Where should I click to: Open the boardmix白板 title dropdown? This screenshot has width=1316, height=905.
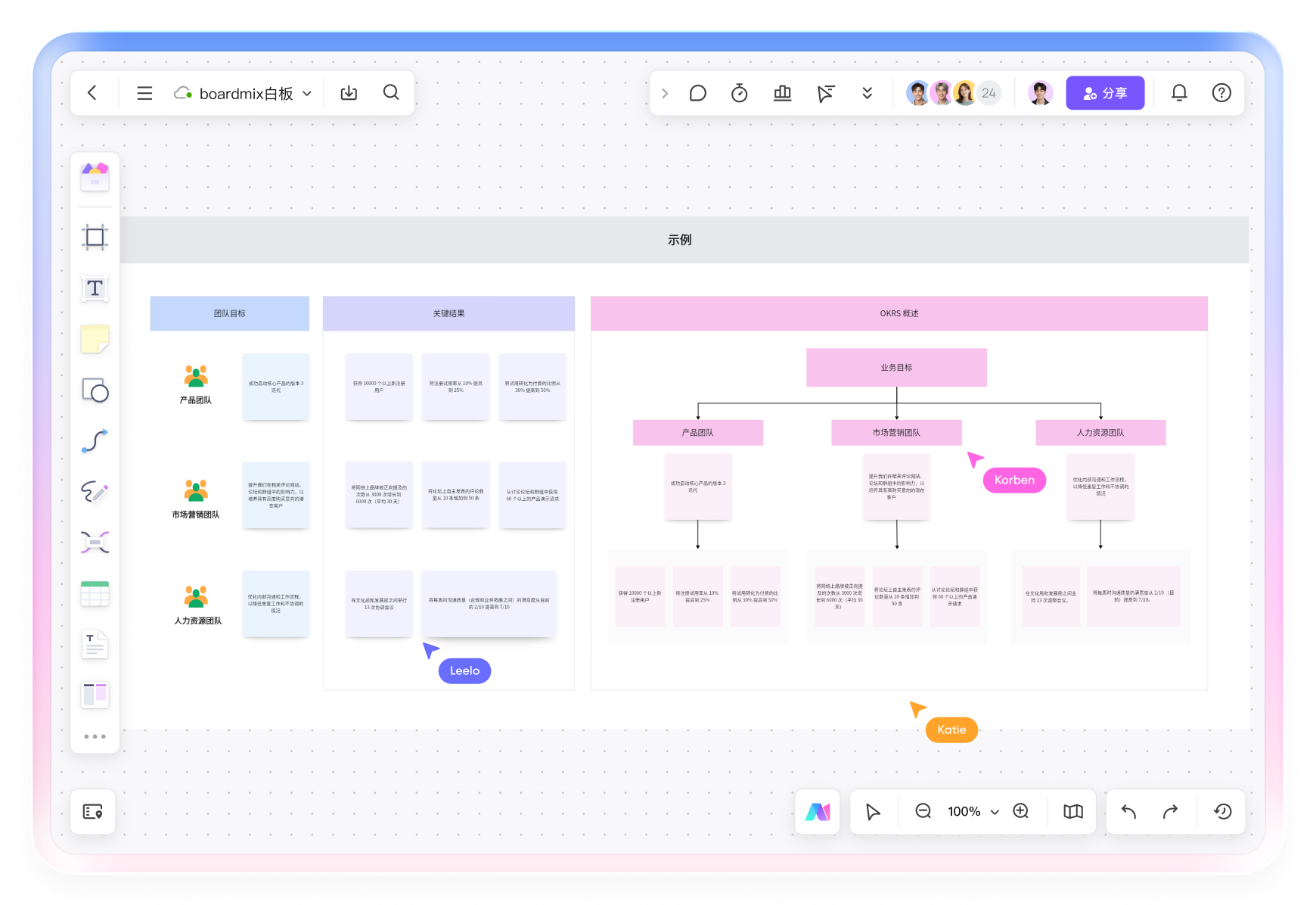coord(307,92)
